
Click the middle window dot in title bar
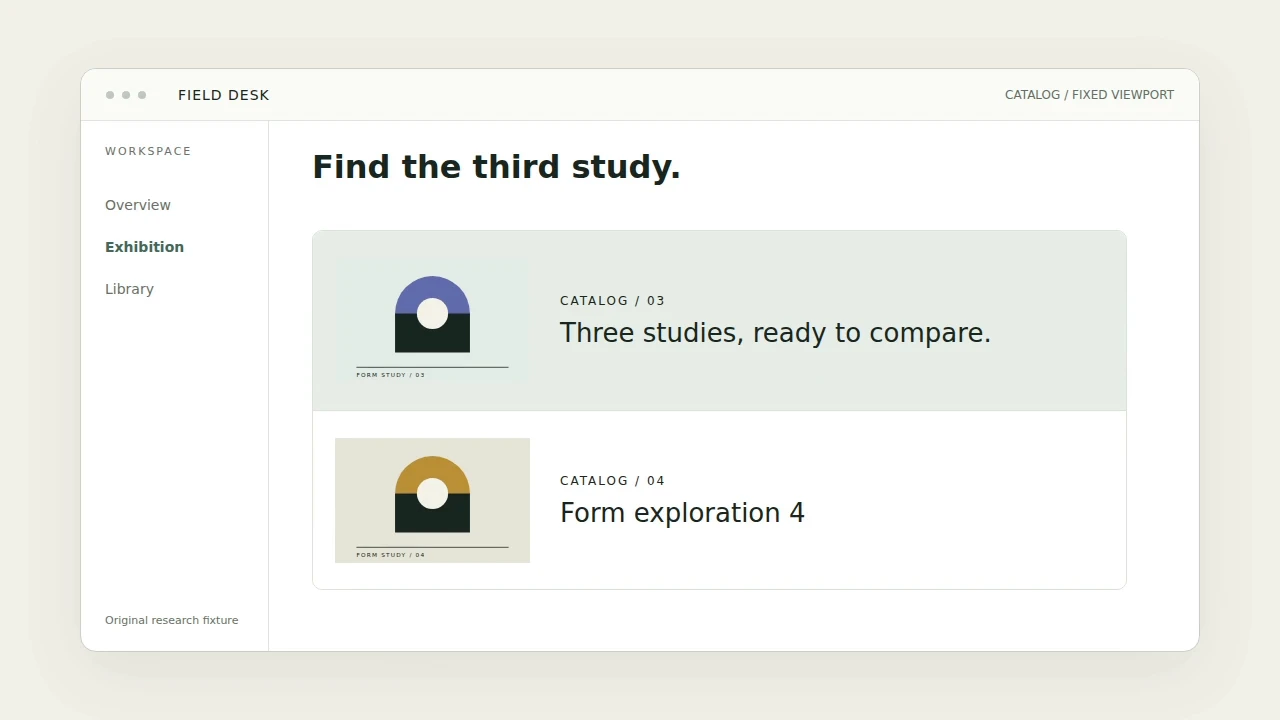click(126, 95)
